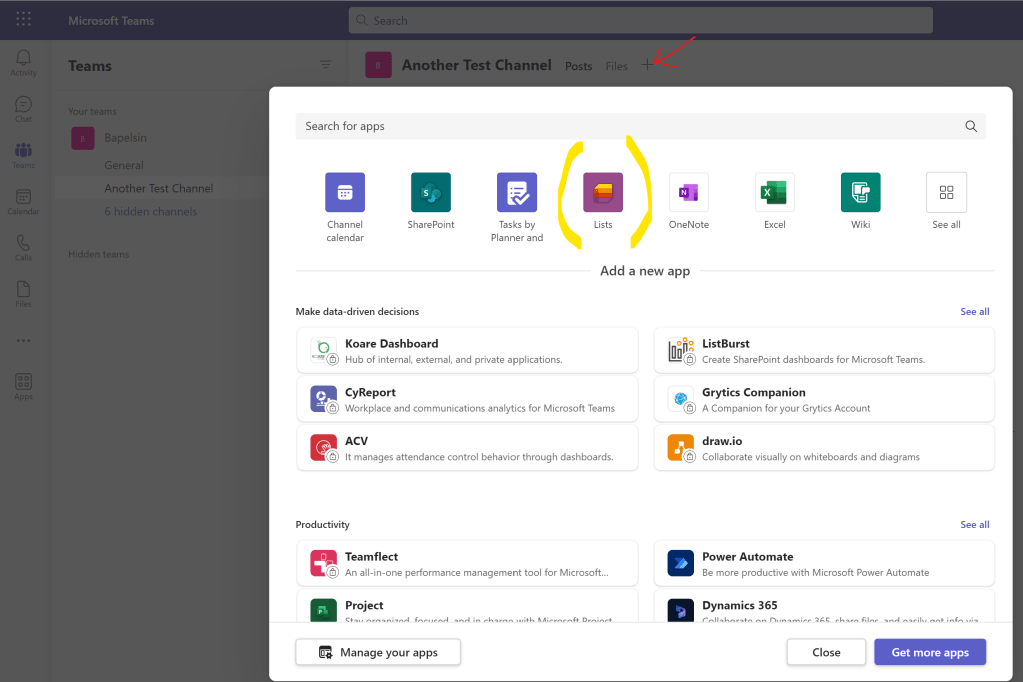Click See all link beside Productivity

[974, 524]
